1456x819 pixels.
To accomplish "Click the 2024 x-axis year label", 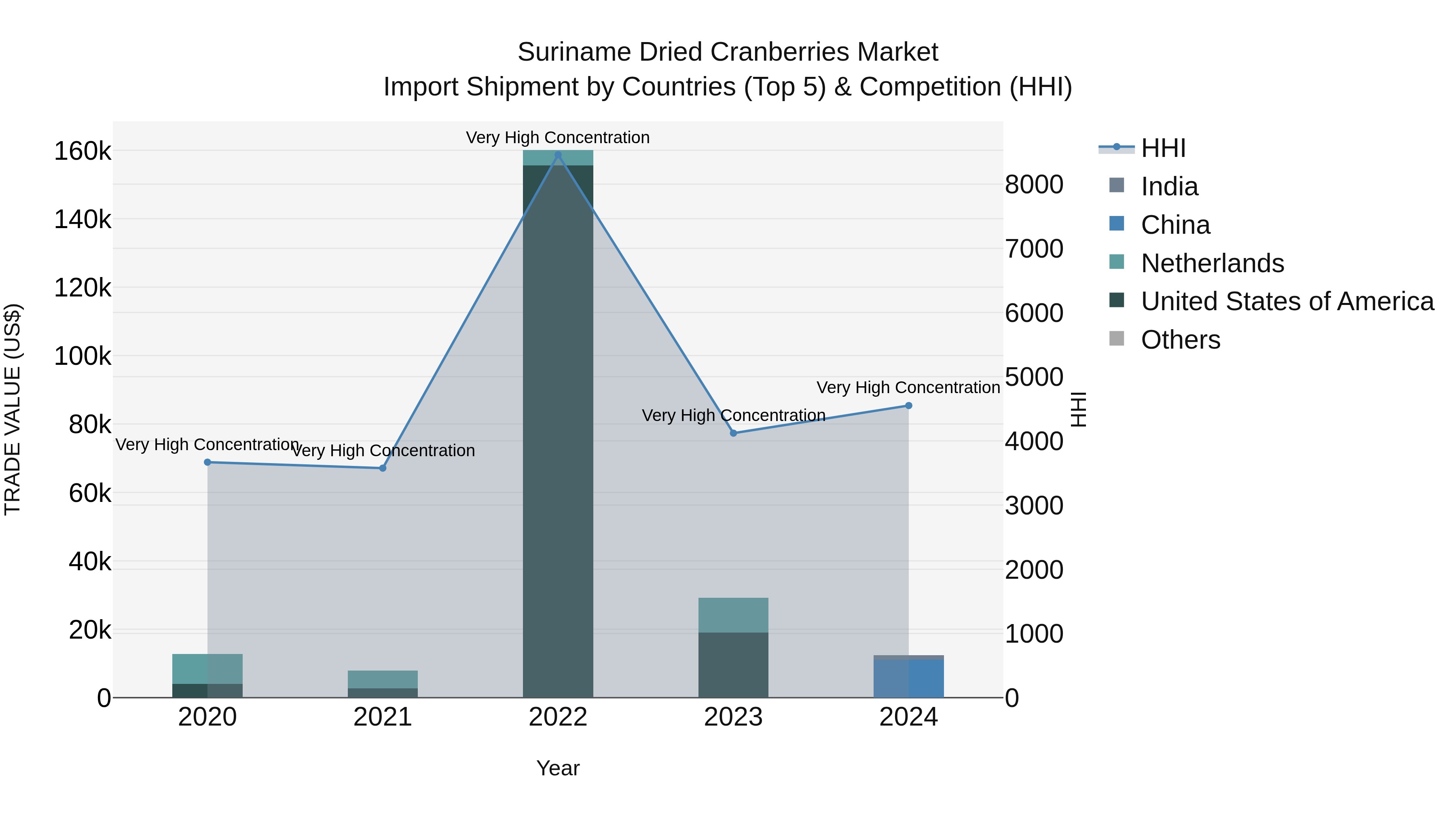I will point(909,717).
